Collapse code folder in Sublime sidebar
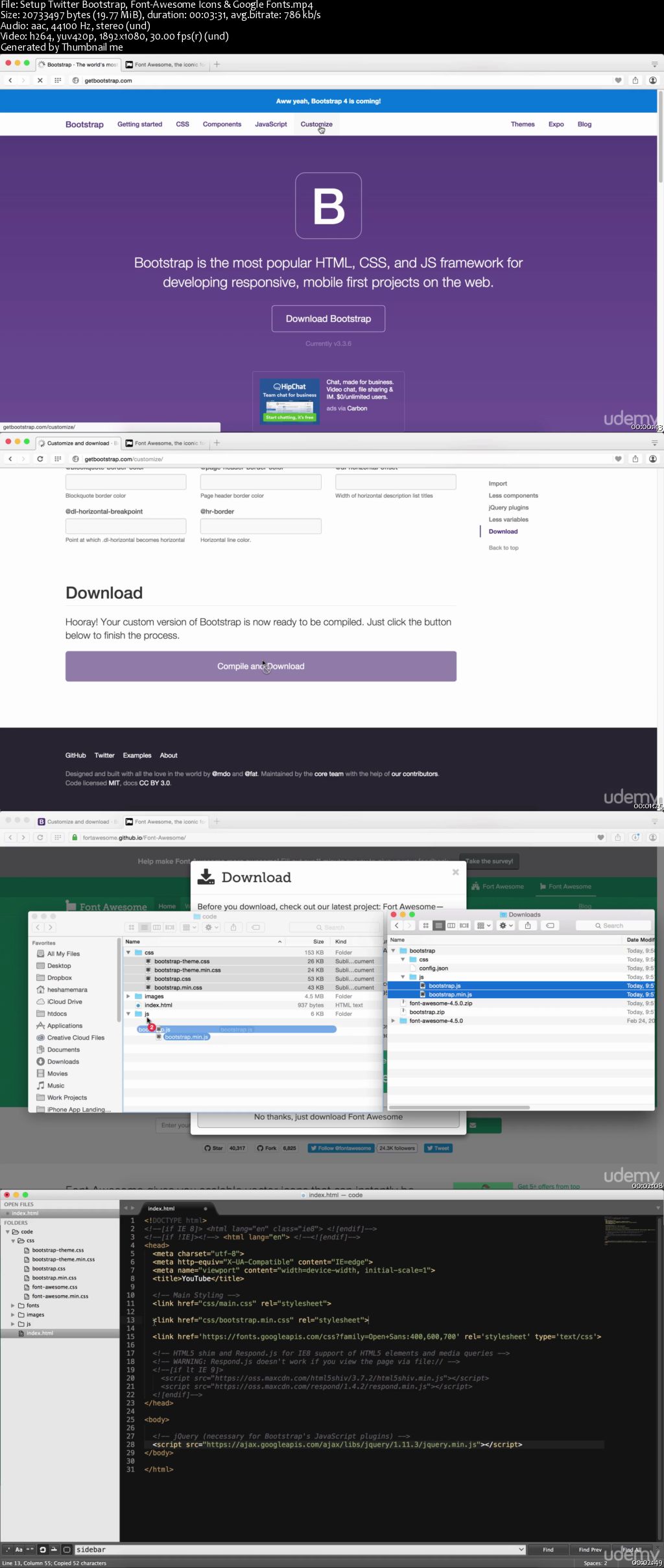Viewport: 664px width, 1568px height. tap(8, 1232)
